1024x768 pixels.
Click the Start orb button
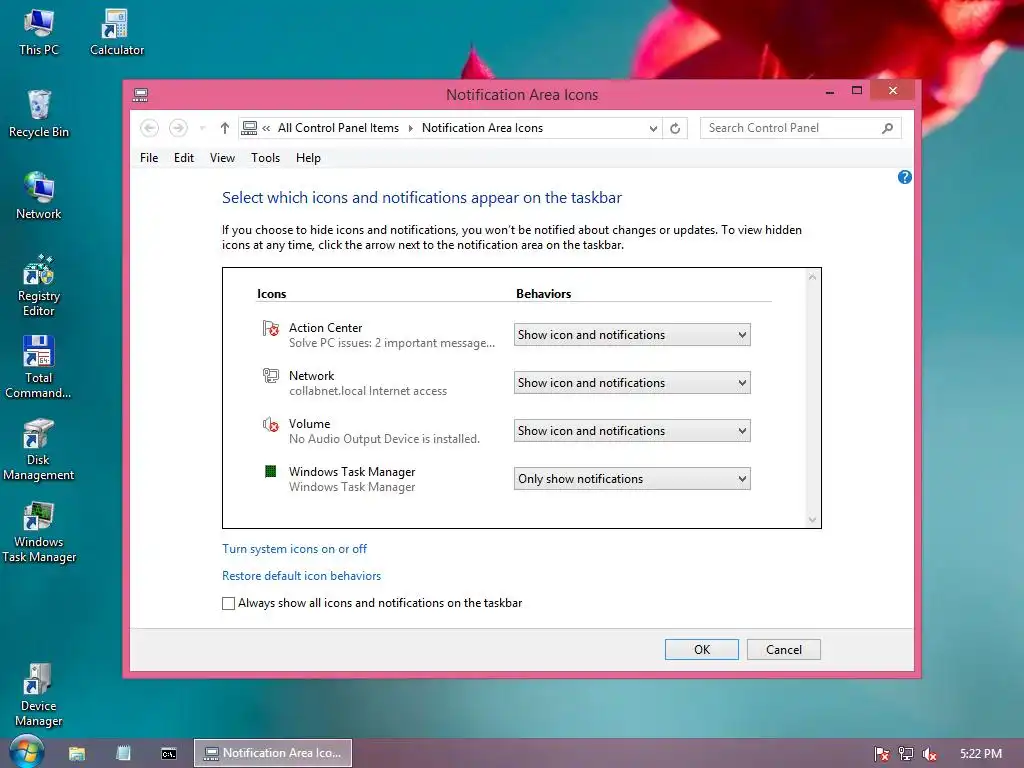coord(27,752)
